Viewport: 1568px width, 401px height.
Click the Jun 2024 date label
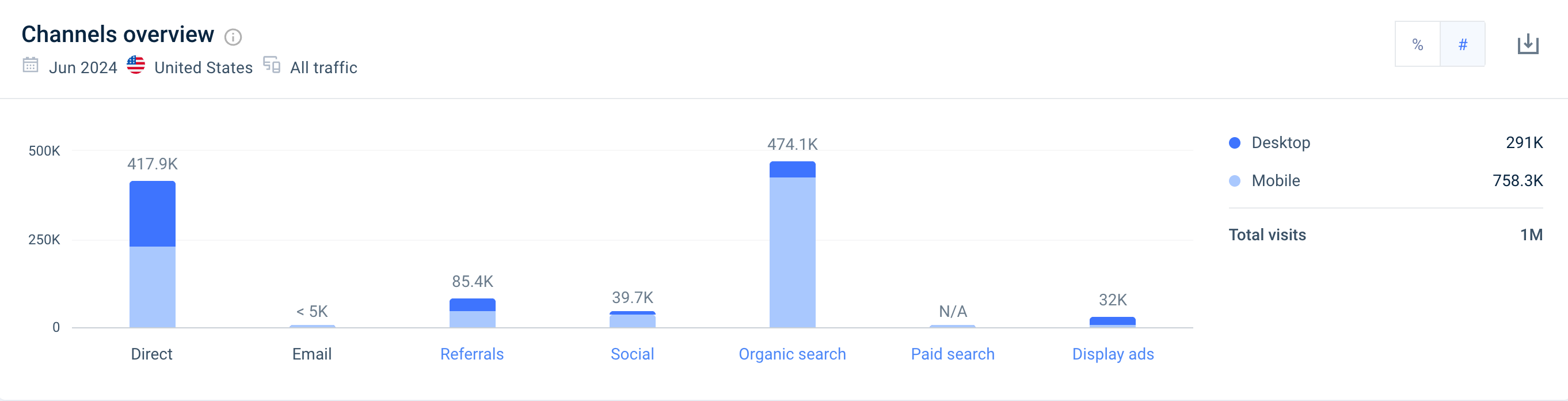tap(83, 67)
